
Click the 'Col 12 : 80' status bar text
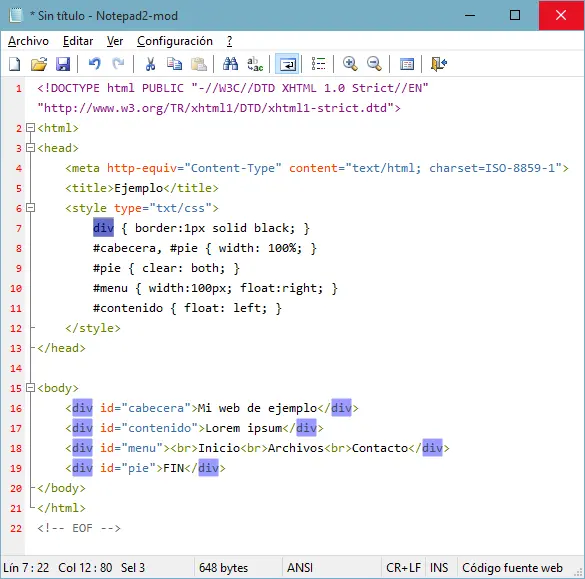tap(85, 567)
